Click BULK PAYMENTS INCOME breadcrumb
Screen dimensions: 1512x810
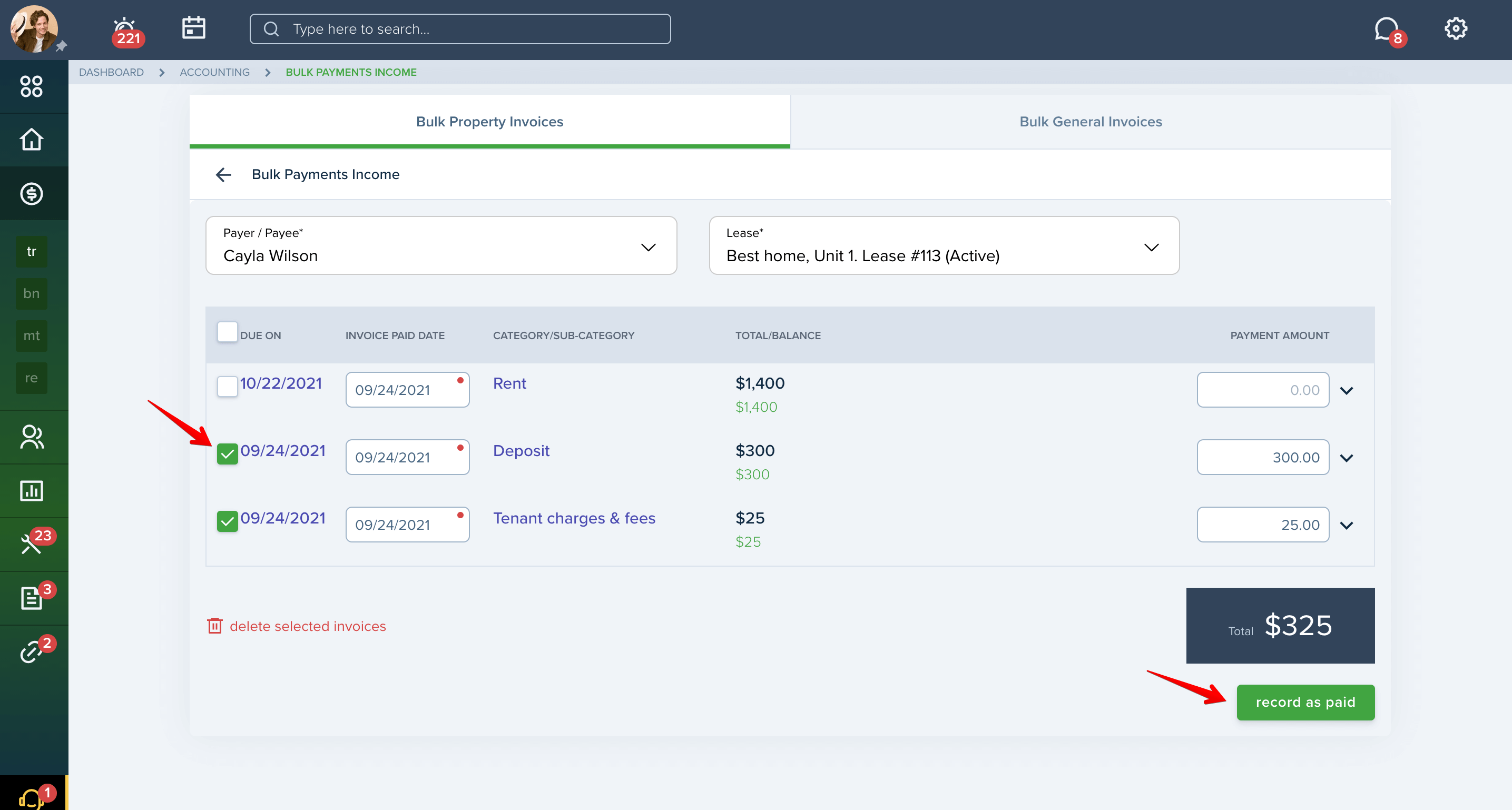(351, 72)
